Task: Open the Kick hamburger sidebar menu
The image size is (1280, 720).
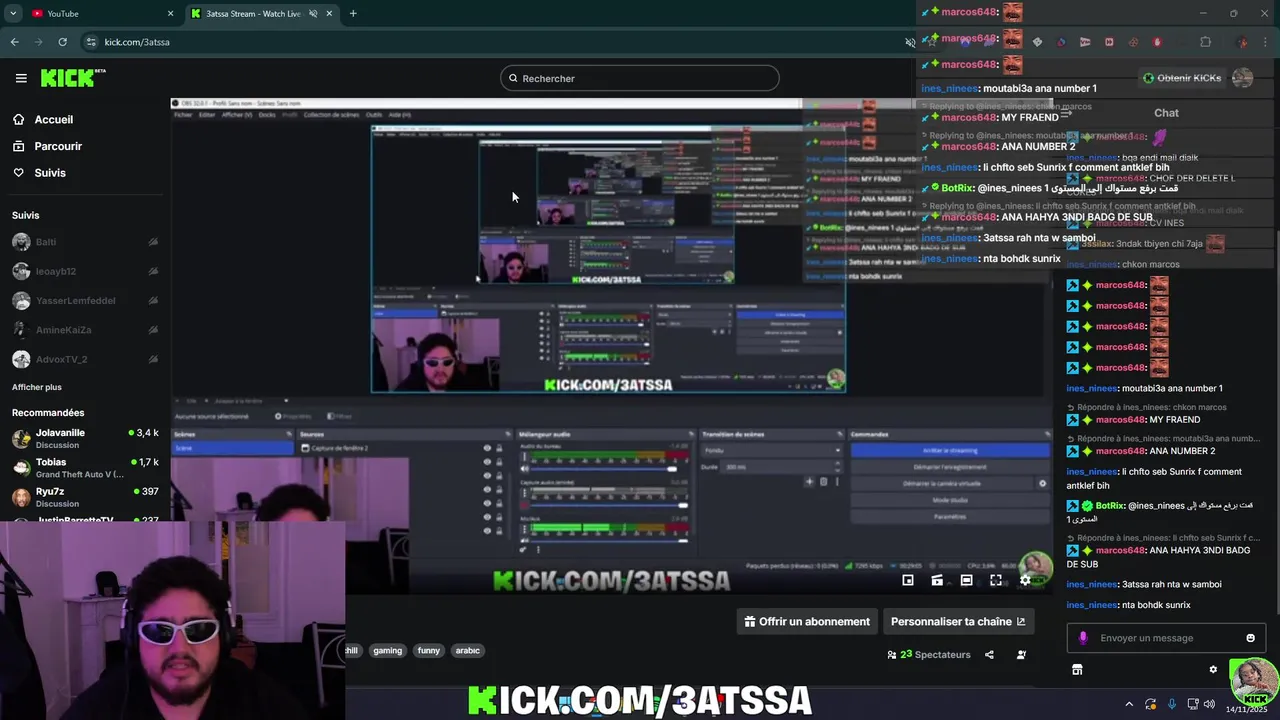Action: (21, 78)
